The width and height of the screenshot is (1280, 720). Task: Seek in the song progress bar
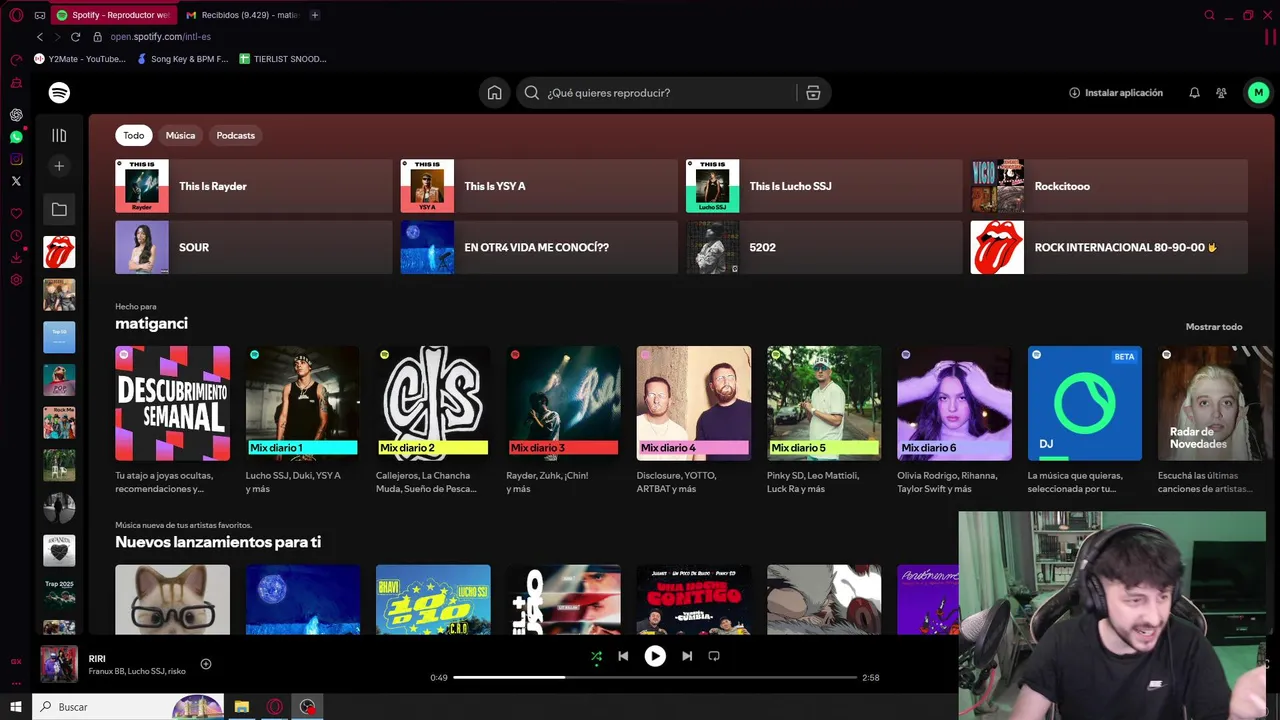point(655,677)
